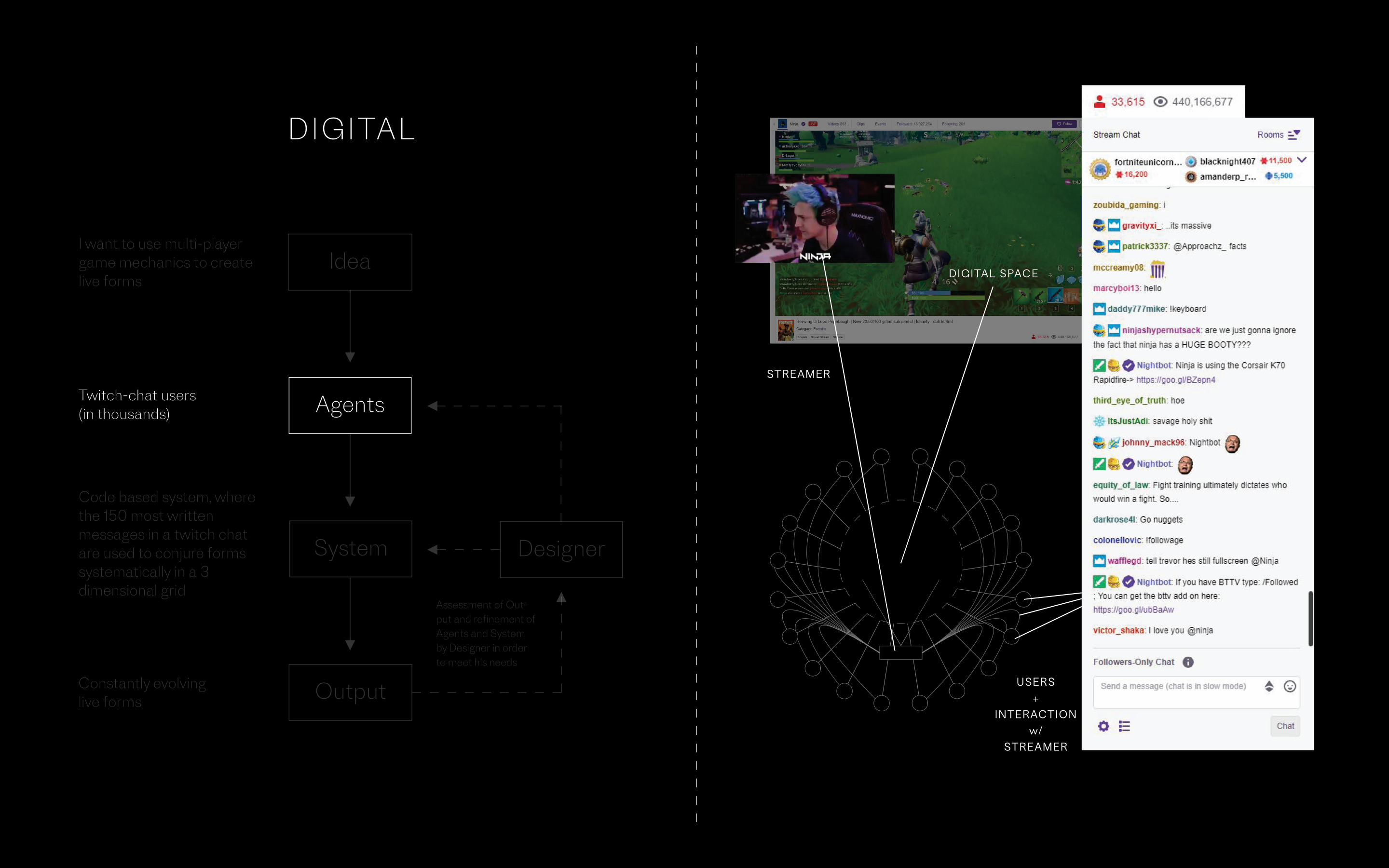Click the red viewer count person icon
This screenshot has height=868, width=1389.
1099,102
